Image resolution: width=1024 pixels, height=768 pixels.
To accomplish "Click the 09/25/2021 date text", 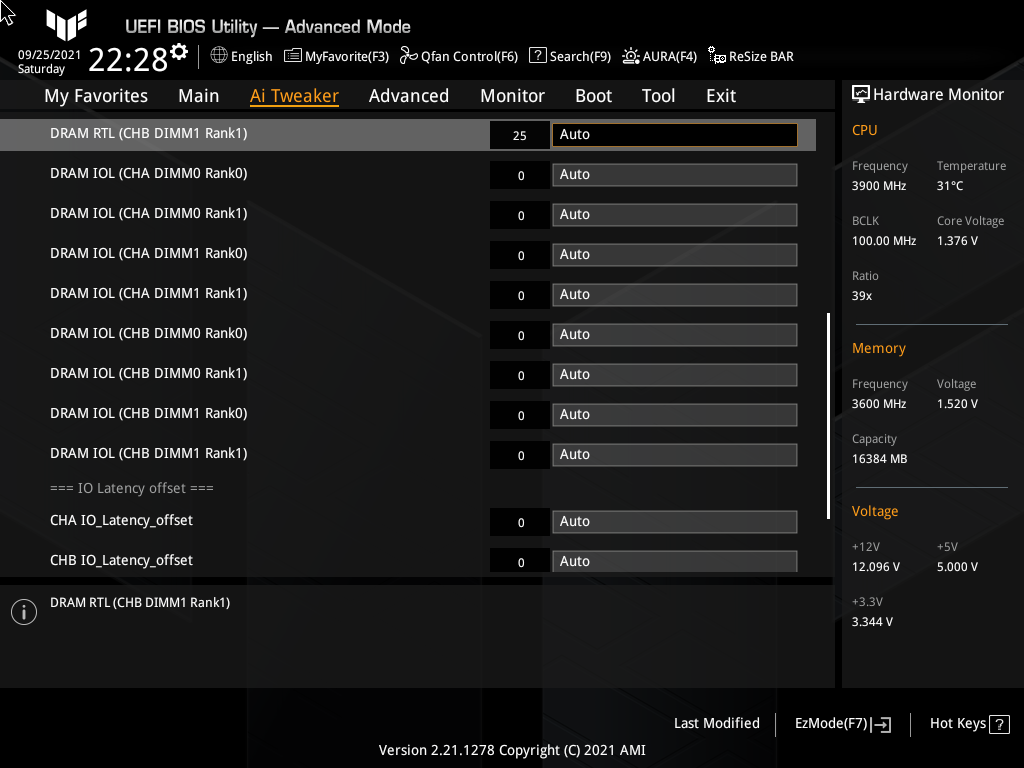I will coord(49,55).
